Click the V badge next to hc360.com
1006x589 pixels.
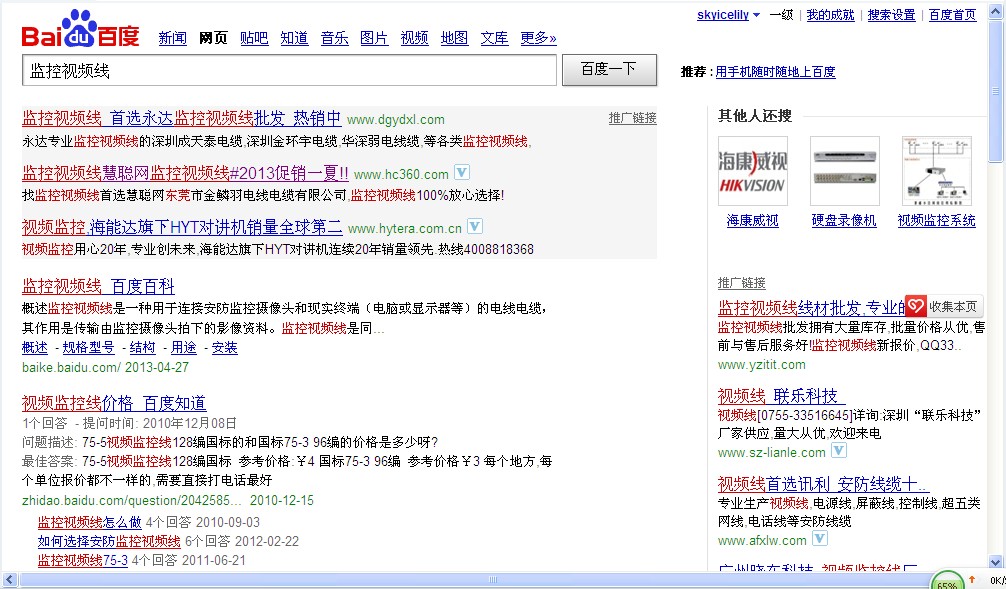461,173
